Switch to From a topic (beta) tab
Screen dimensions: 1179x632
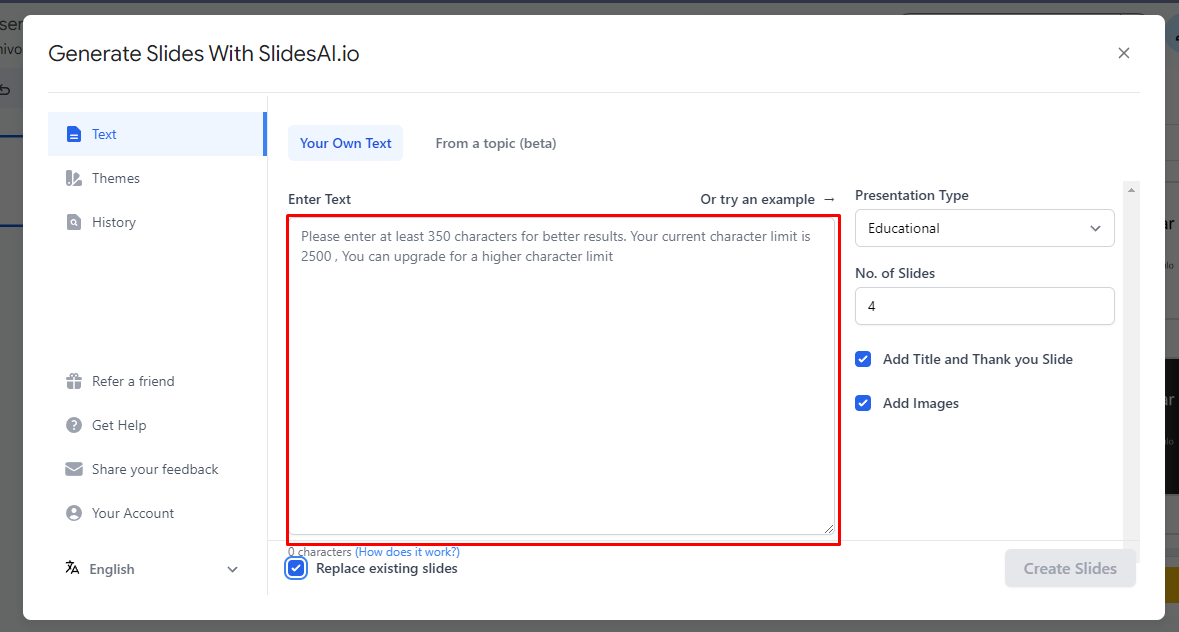[x=496, y=143]
